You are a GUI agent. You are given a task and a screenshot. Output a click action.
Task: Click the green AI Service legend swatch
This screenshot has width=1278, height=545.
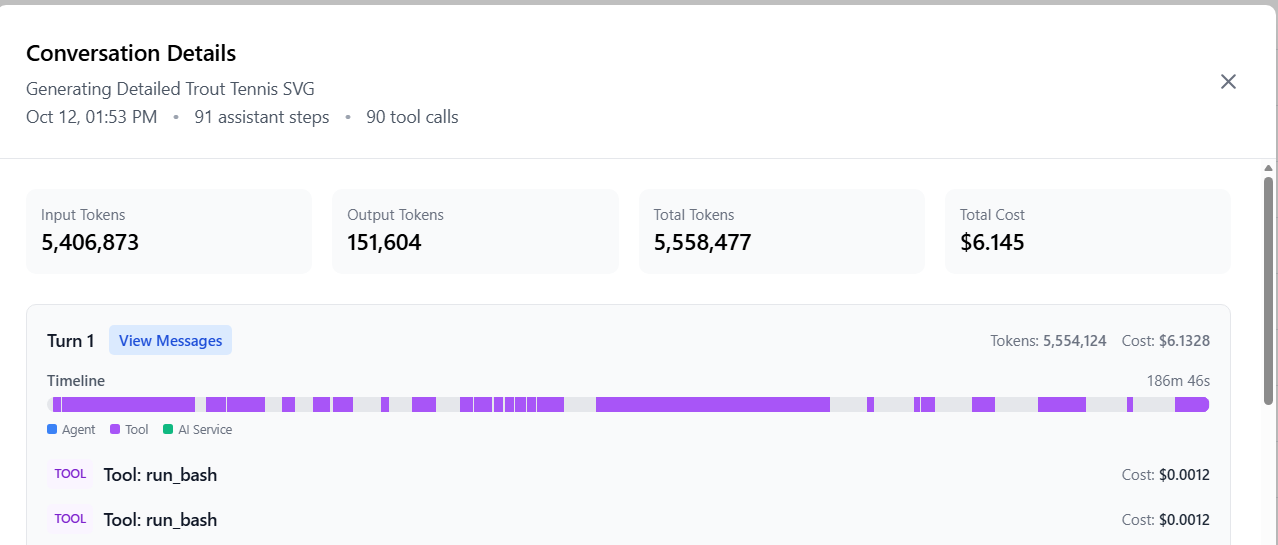pos(168,430)
